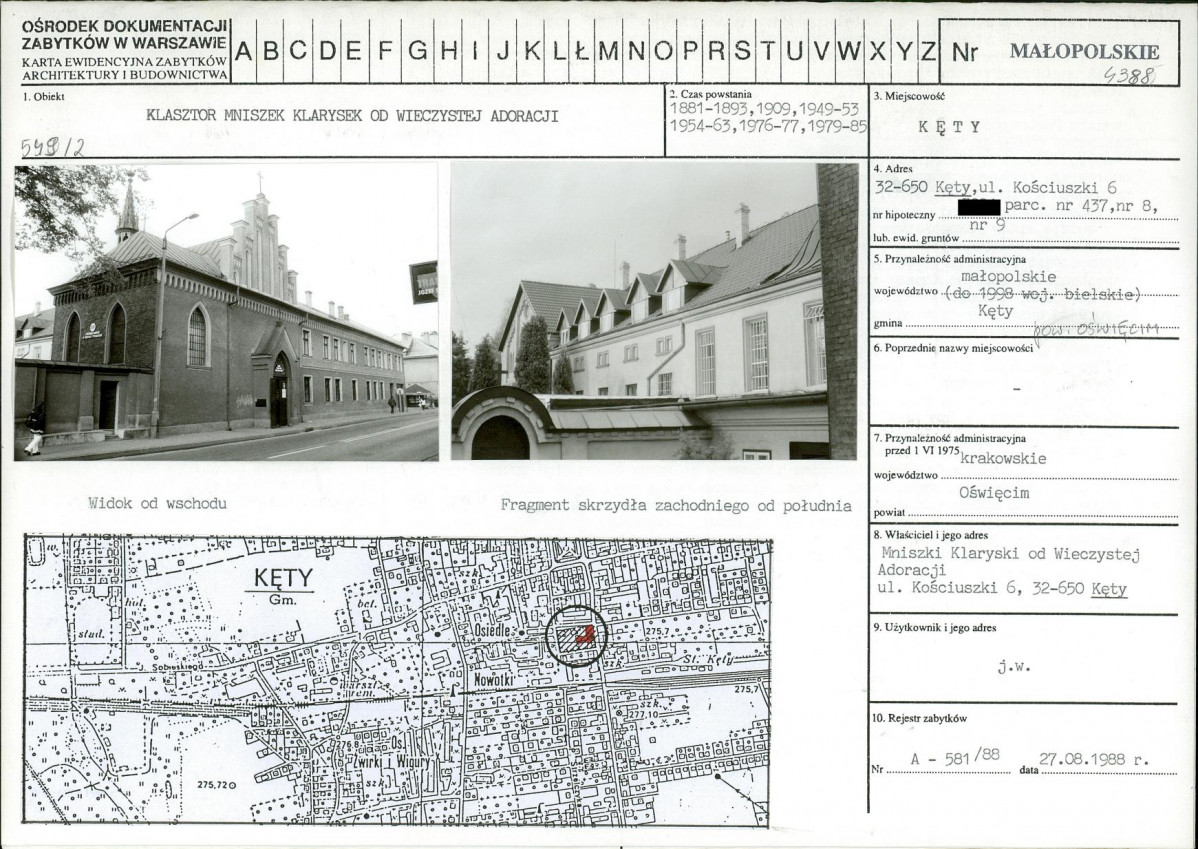Click letter K in the alphabet index
The width and height of the screenshot is (1198, 849).
click(x=531, y=51)
